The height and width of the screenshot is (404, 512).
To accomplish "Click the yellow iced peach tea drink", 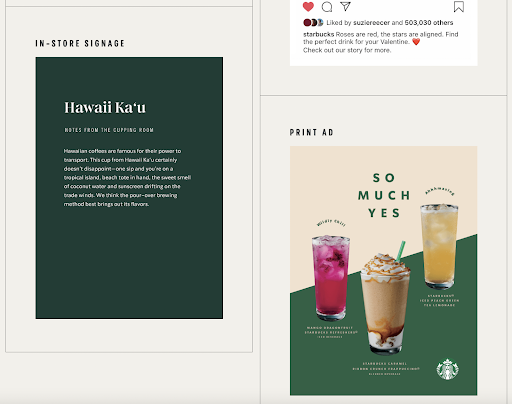I will point(439,246).
